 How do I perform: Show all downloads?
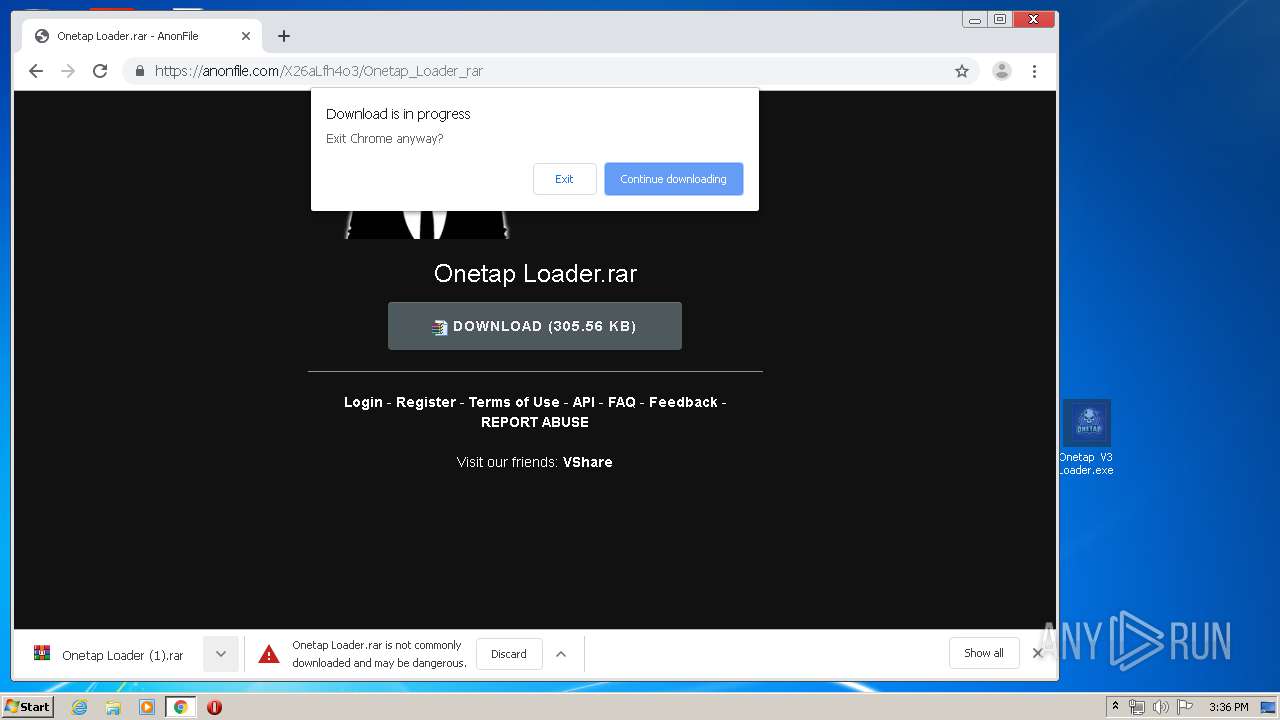[x=984, y=653]
